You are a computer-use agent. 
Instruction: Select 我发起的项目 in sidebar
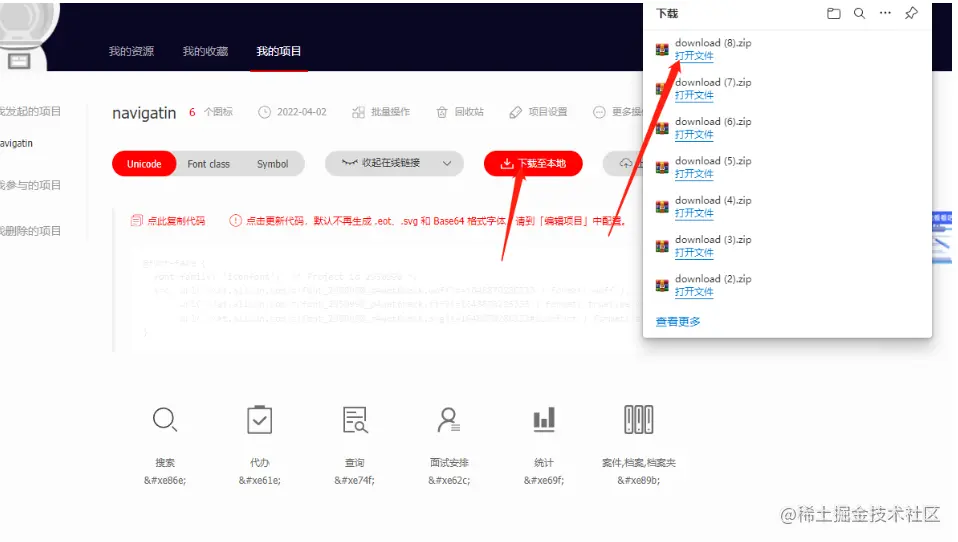click(x=30, y=111)
